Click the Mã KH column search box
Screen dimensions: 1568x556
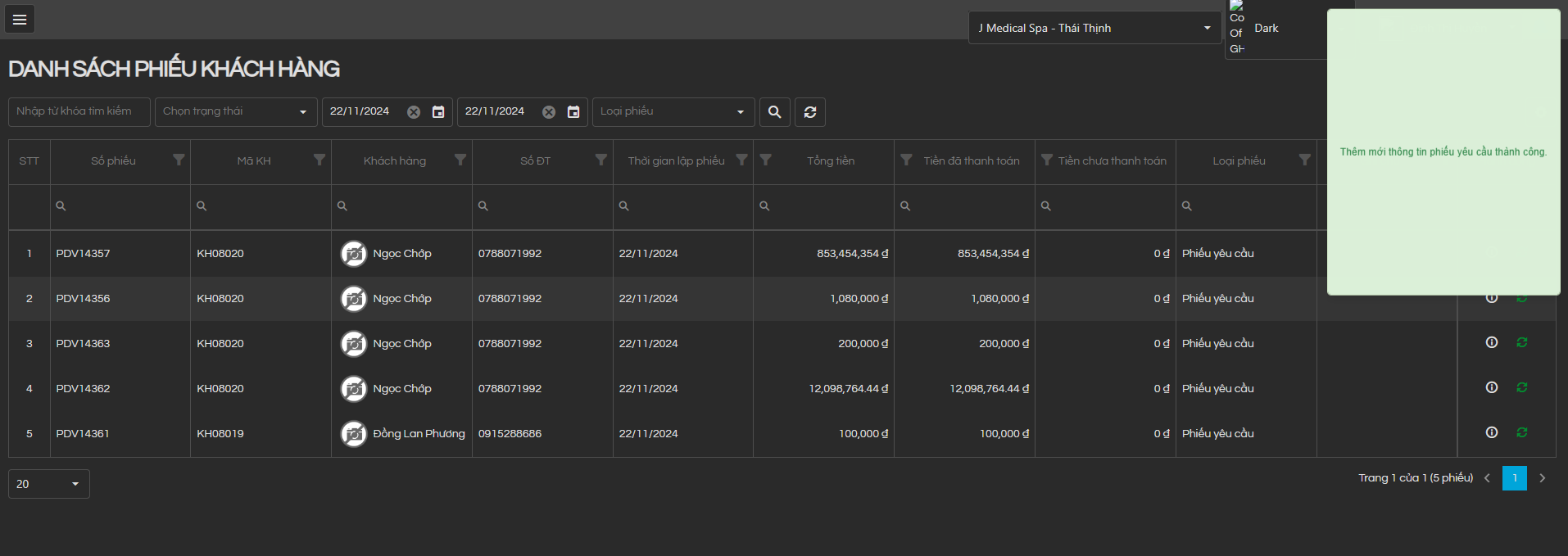(261, 206)
